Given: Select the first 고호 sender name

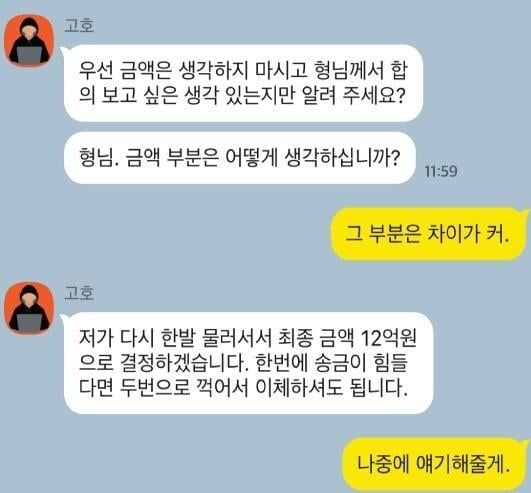Looking at the screenshot, I should click(x=79, y=25).
